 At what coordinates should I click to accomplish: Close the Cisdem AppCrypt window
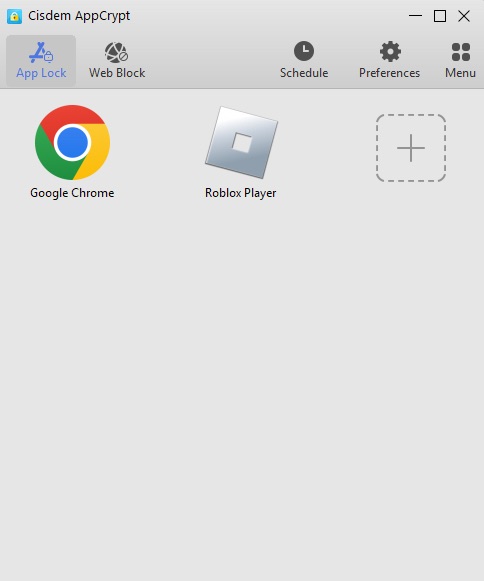(464, 16)
